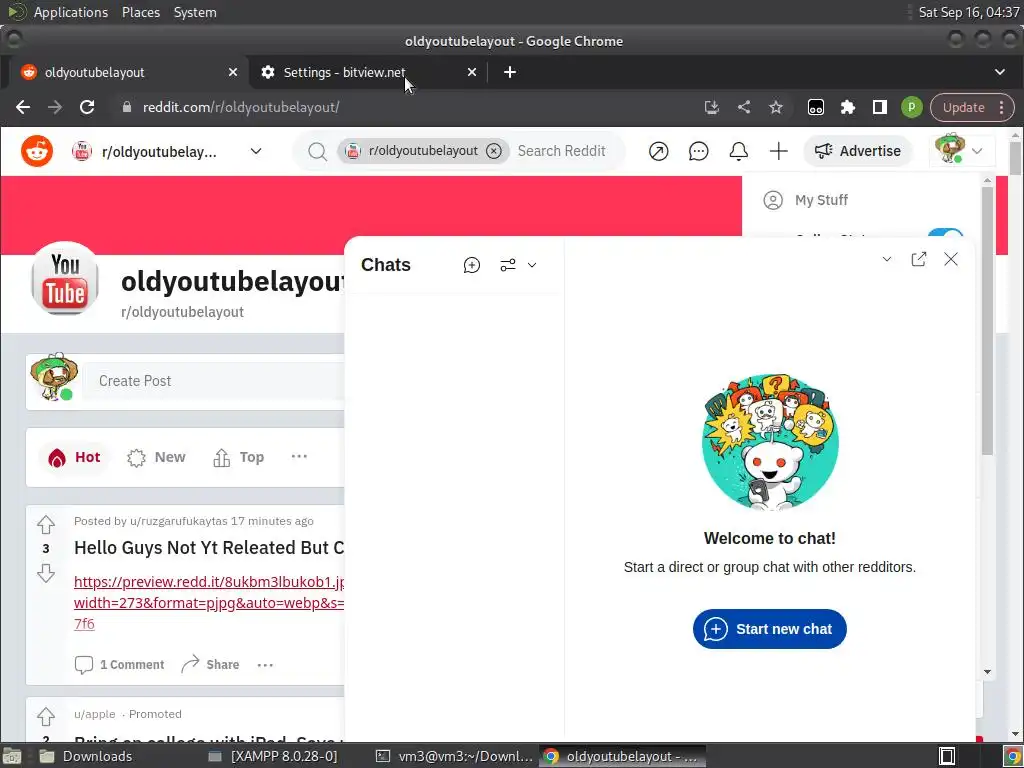Viewport: 1024px width, 768px height.
Task: Open the notifications bell
Action: tap(738, 152)
